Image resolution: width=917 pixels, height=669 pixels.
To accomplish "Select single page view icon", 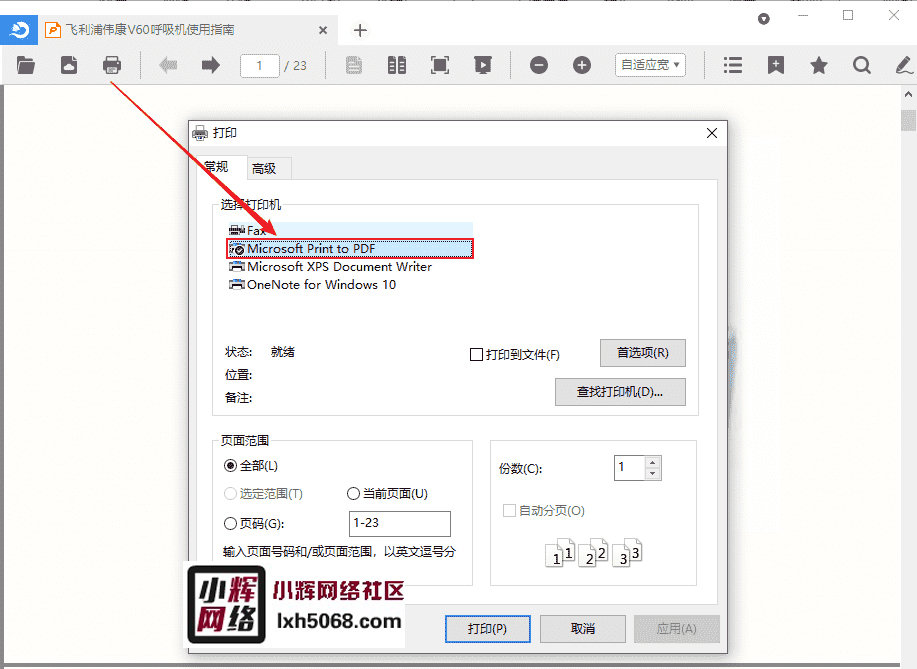I will coord(354,65).
